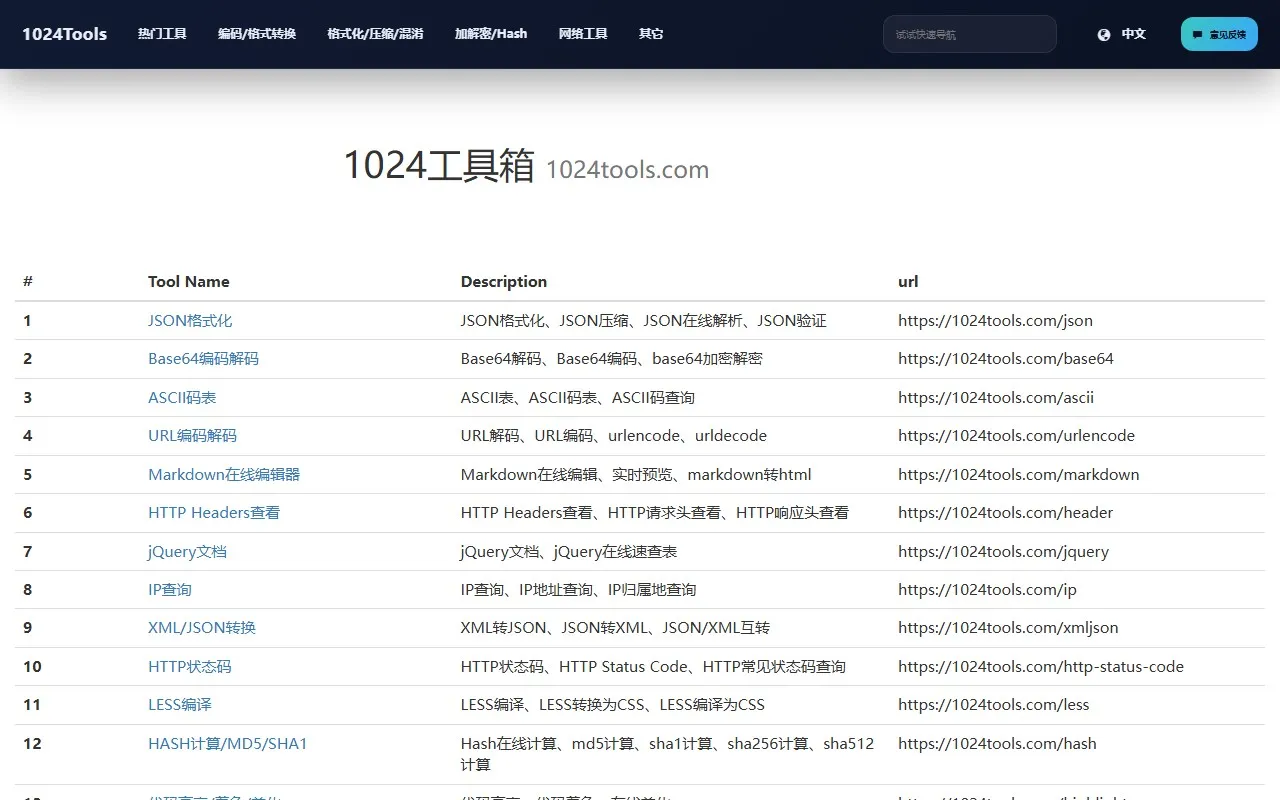Open the JSON格式化 tool
Image resolution: width=1280 pixels, height=800 pixels.
pos(189,320)
